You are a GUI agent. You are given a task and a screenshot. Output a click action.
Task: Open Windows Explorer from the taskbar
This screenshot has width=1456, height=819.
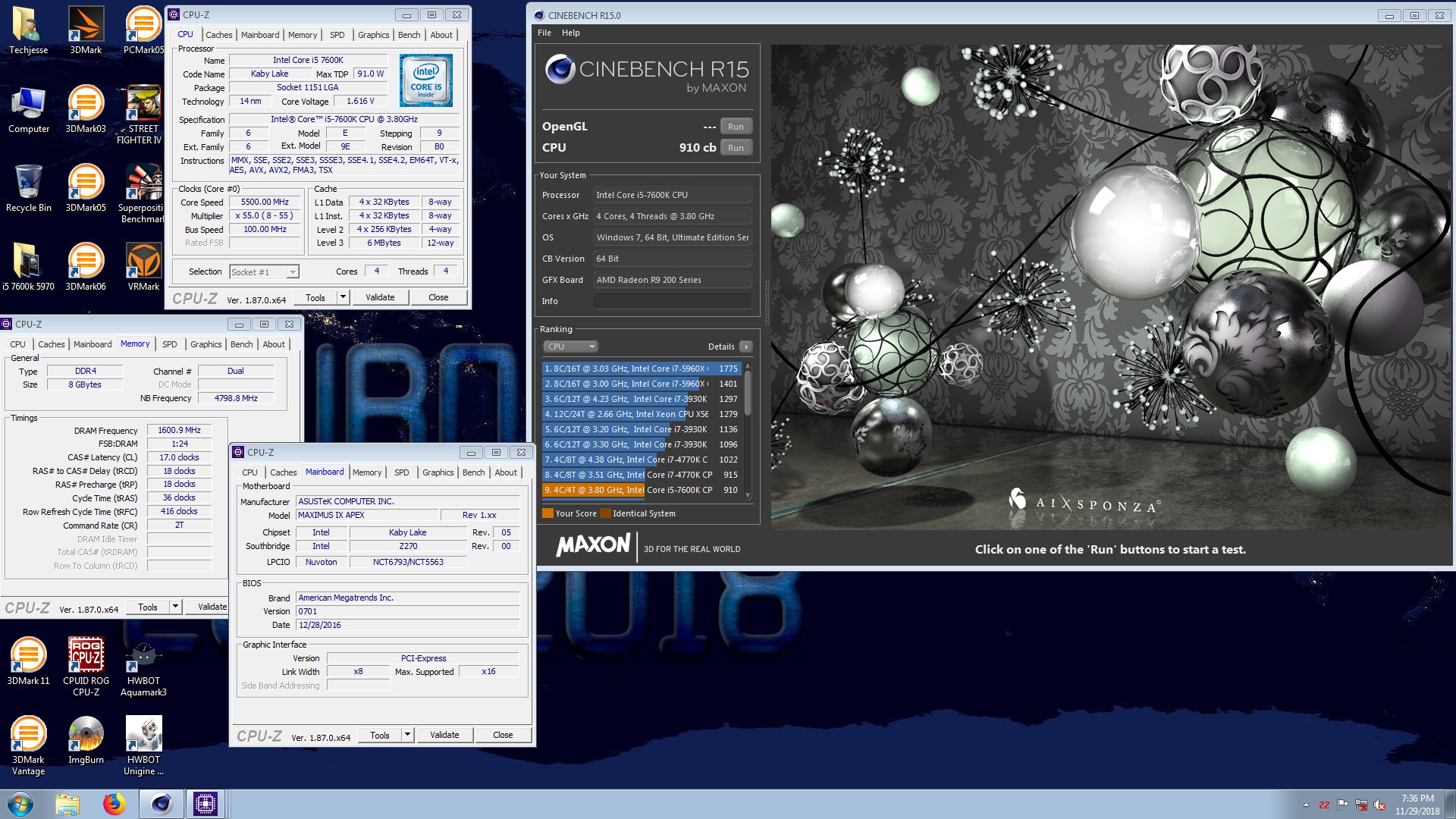point(67,804)
